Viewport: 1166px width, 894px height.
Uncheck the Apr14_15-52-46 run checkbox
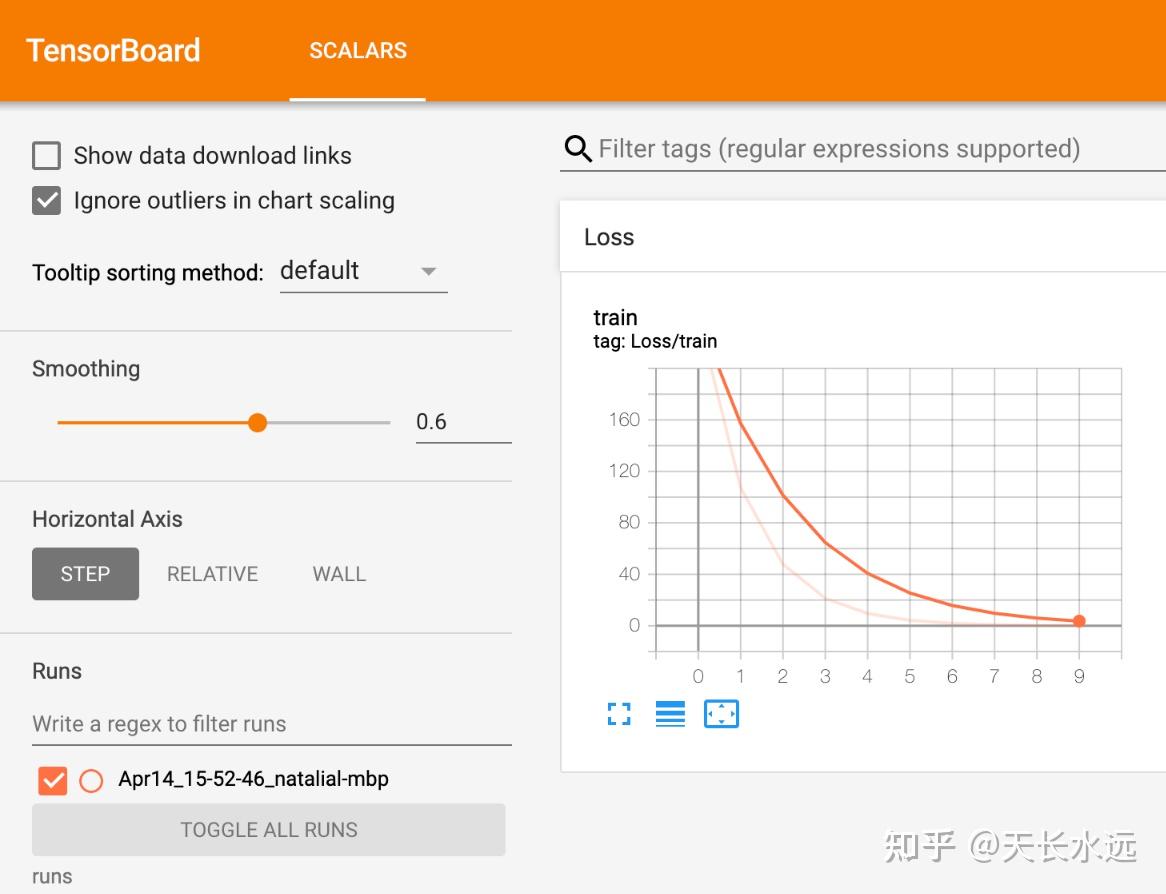point(53,780)
